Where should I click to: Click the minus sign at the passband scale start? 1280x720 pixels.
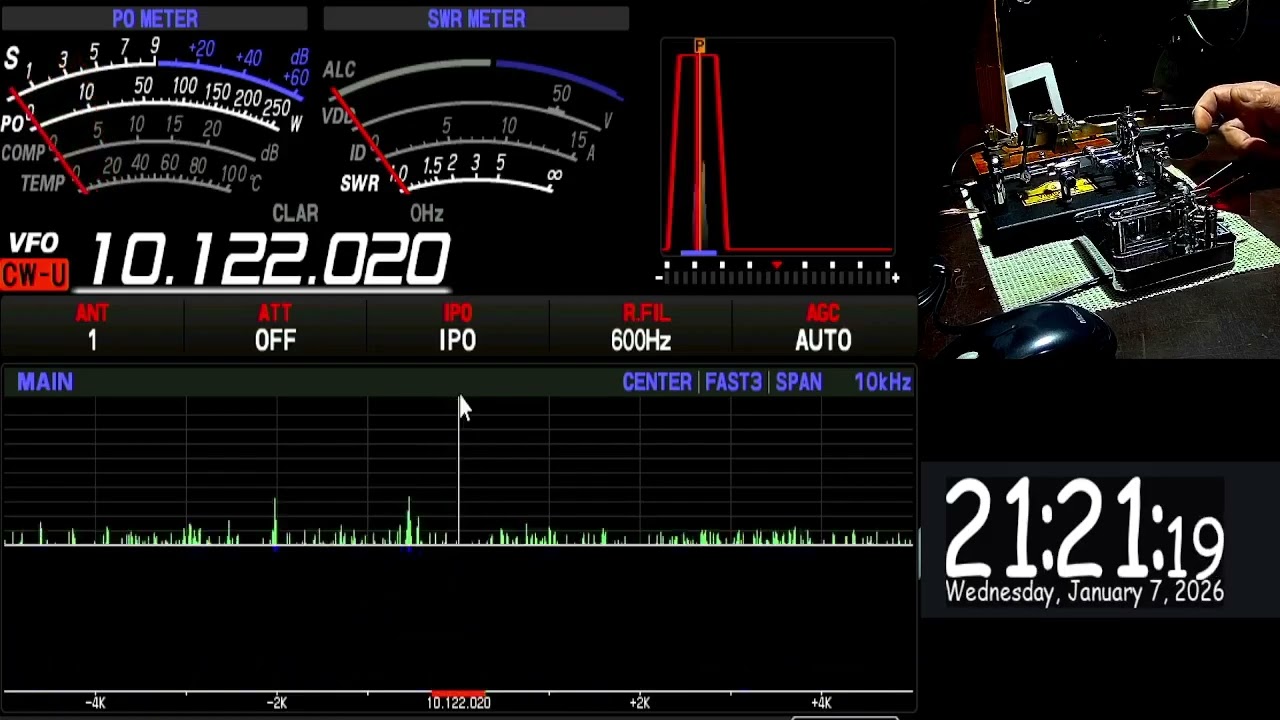point(659,278)
